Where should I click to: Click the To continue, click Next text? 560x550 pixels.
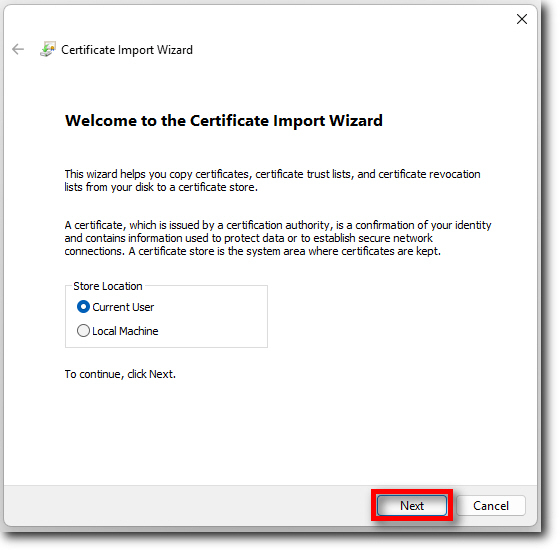pyautogui.click(x=120, y=374)
